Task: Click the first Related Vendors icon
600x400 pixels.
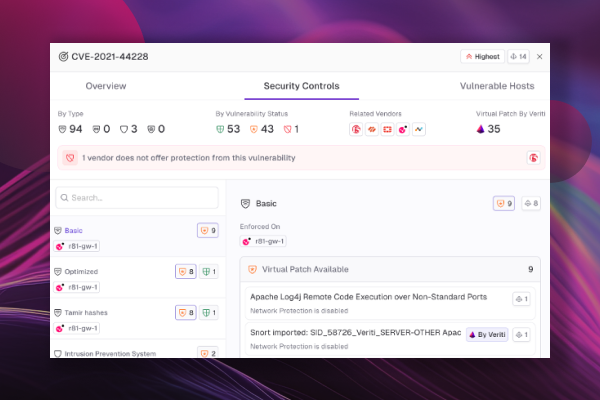Action: point(356,129)
